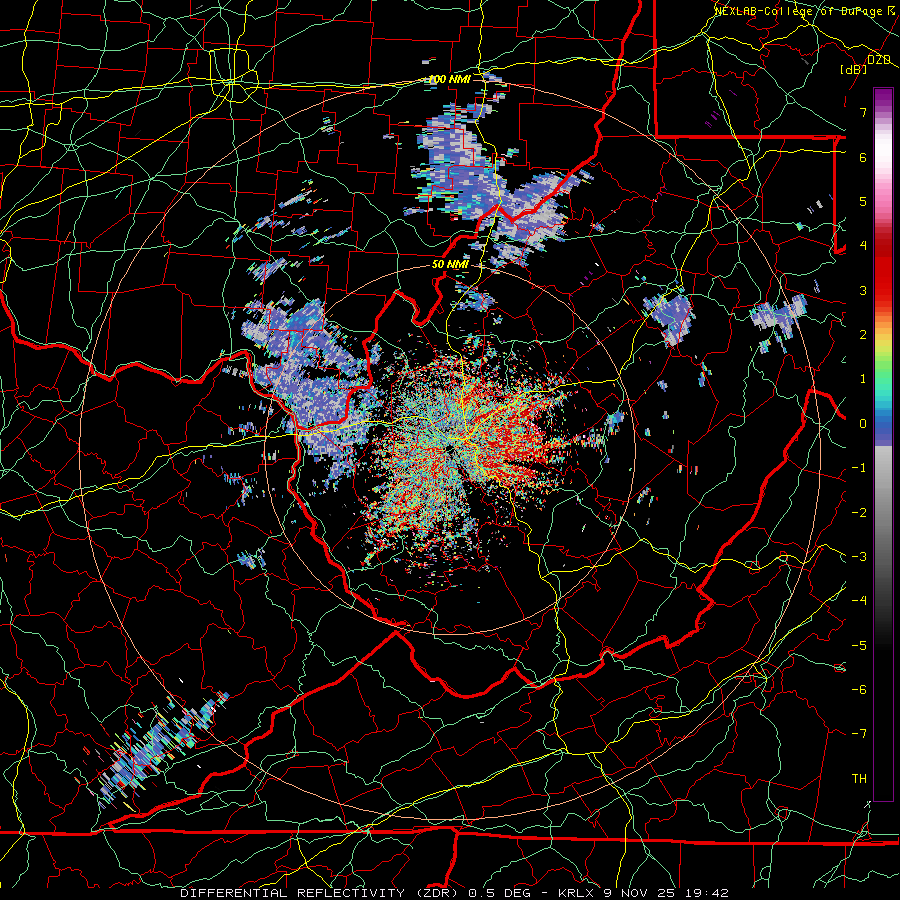
Task: Click the -3 tick label on the color scale
Action: pos(859,557)
